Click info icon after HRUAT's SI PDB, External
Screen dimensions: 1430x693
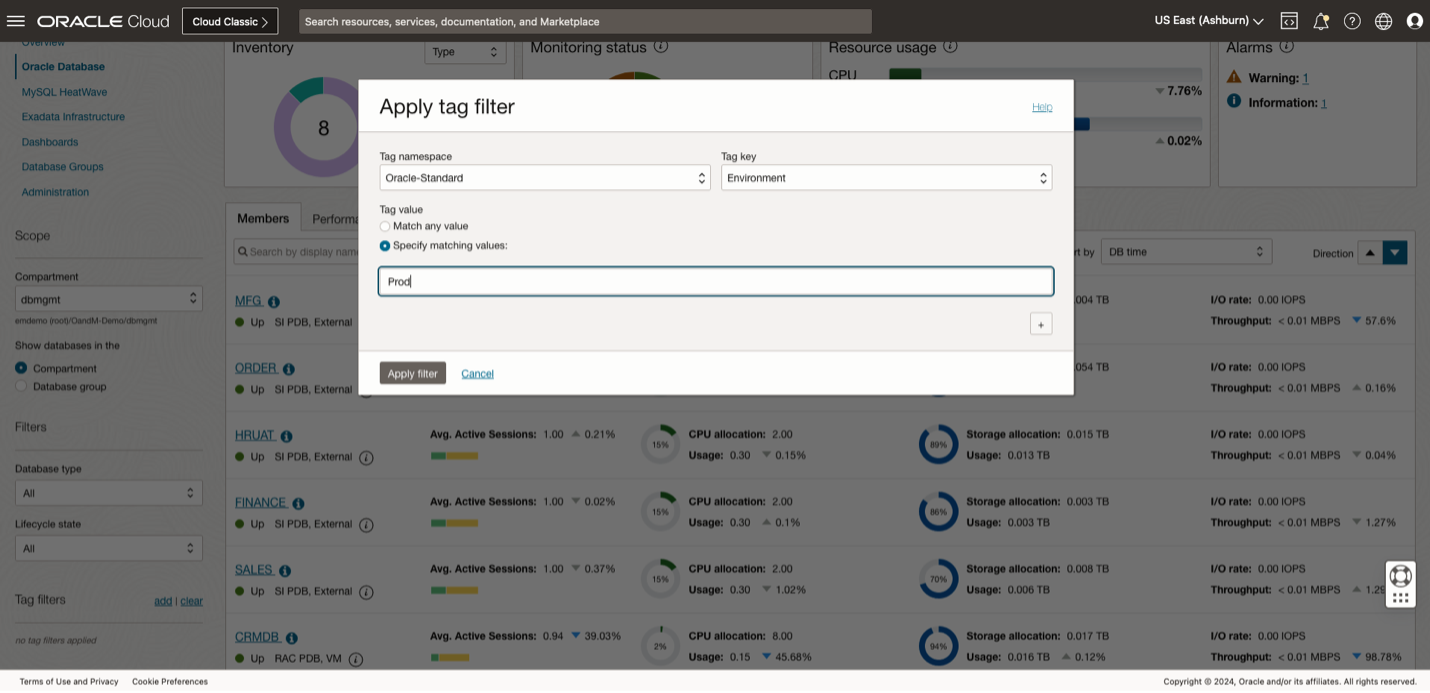366,457
